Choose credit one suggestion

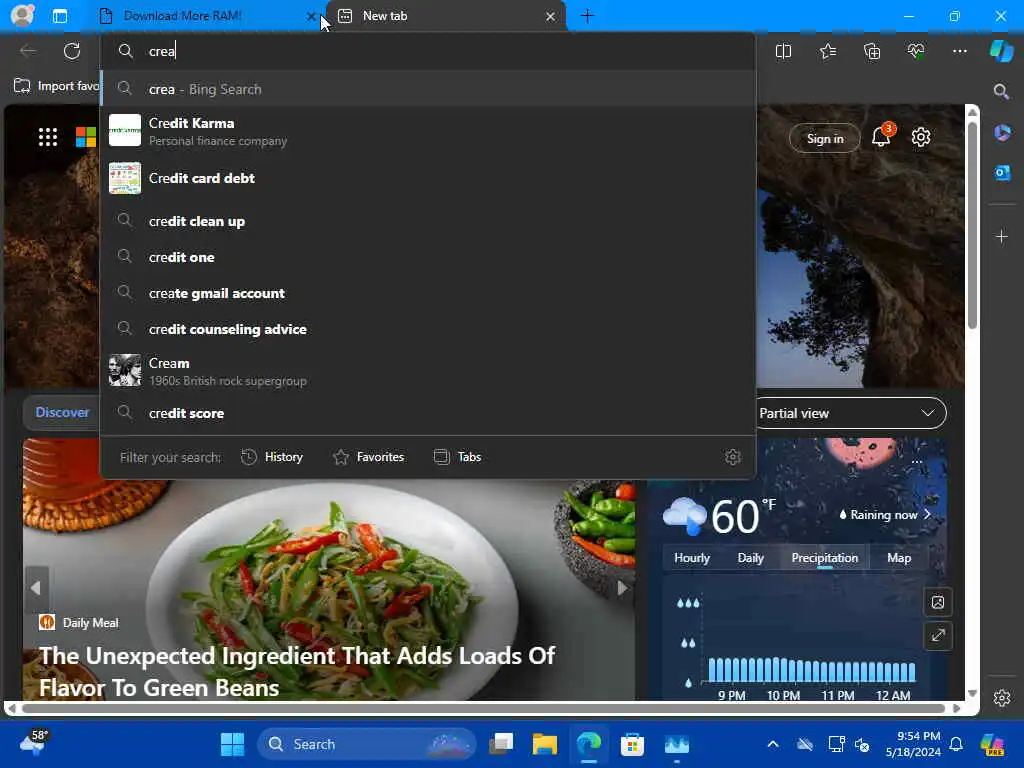(428, 257)
